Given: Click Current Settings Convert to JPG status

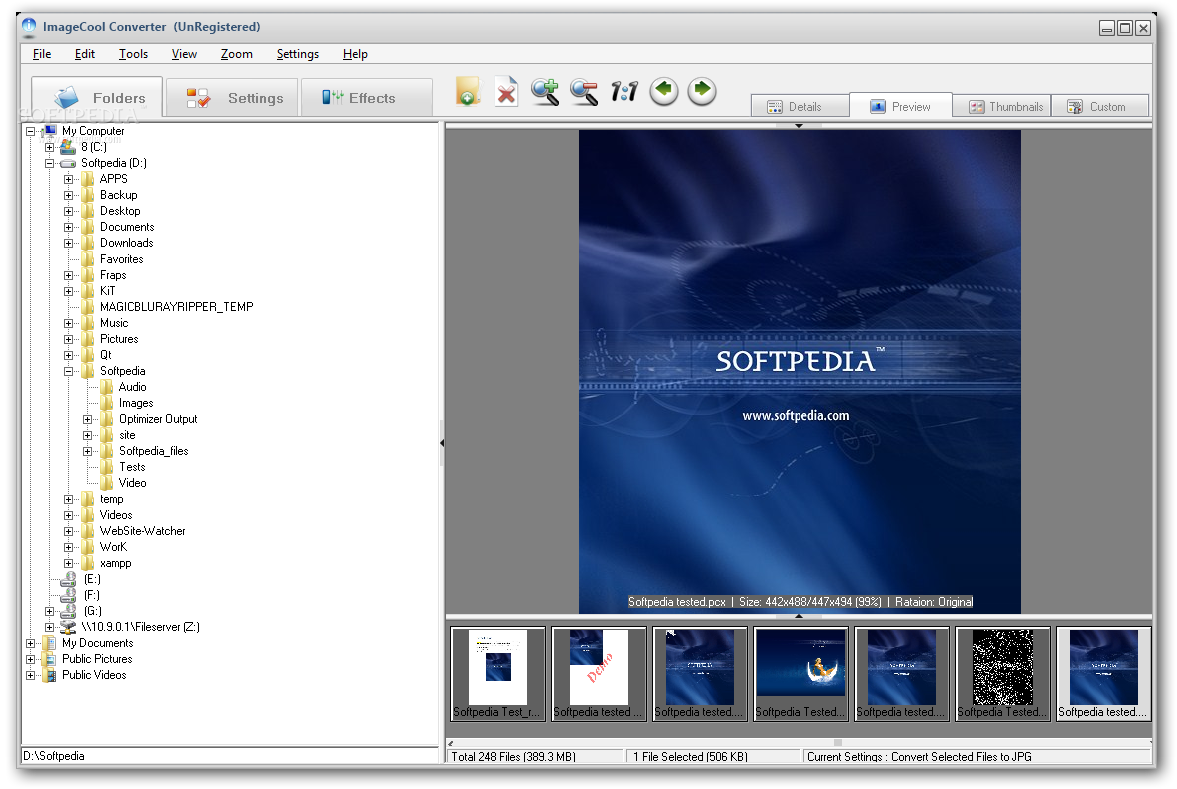Looking at the screenshot, I should point(977,756).
